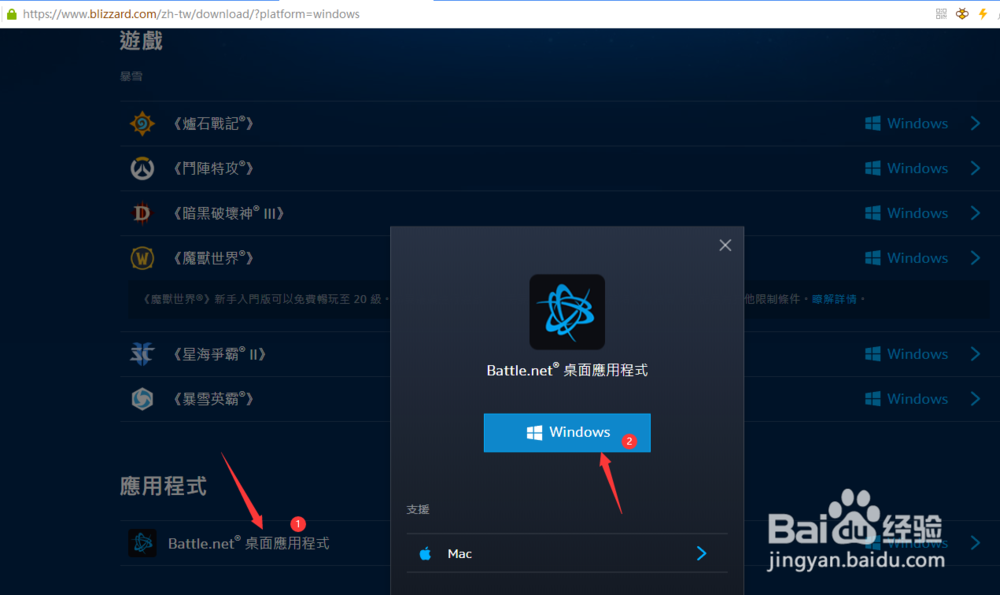Click the Windows link for 《魔獸世界》

point(906,258)
